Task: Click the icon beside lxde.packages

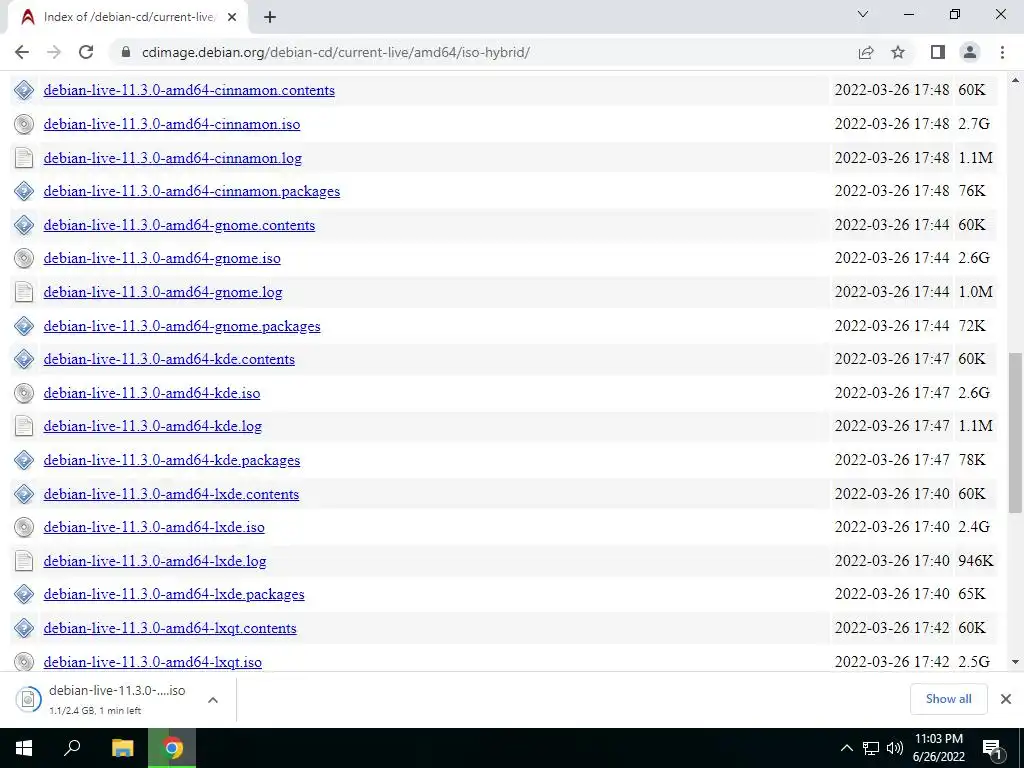Action: (24, 594)
